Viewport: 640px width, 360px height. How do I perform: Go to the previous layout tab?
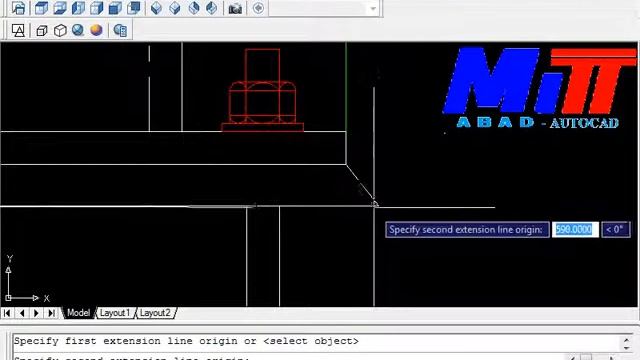22,313
